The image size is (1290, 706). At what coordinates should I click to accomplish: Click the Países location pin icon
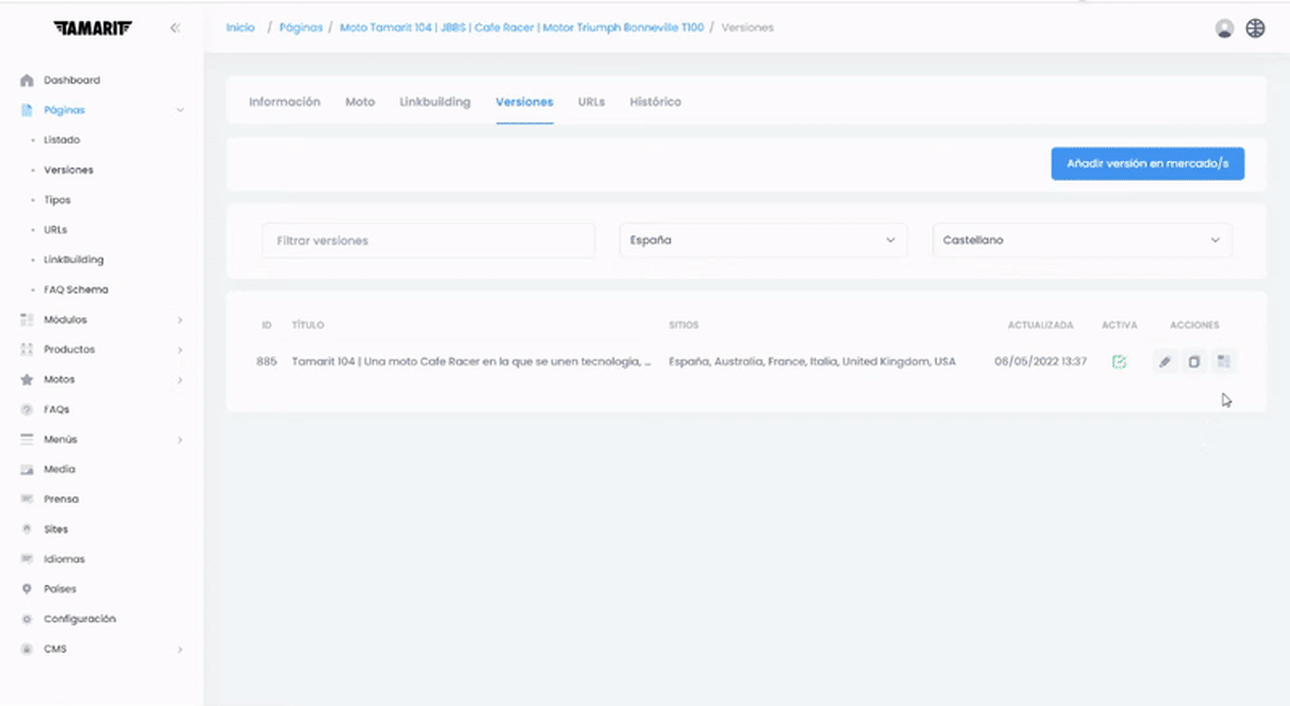click(27, 589)
